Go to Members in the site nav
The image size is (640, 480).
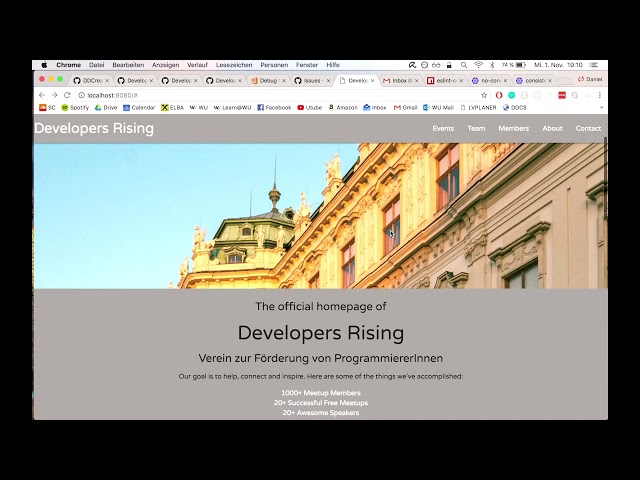tap(513, 128)
